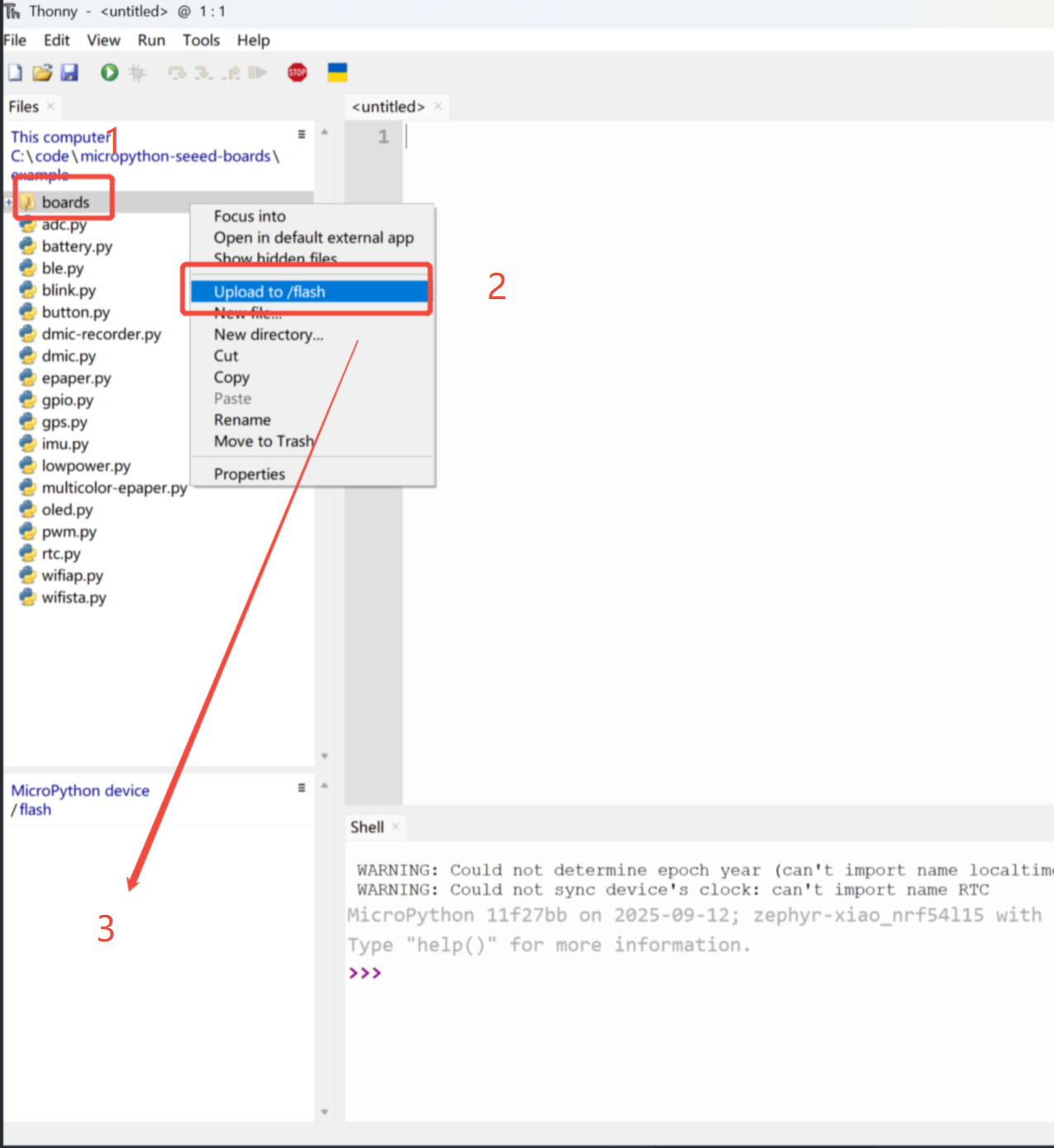1054x1148 pixels.
Task: Select Upload to /flash menu entry
Action: (269, 292)
